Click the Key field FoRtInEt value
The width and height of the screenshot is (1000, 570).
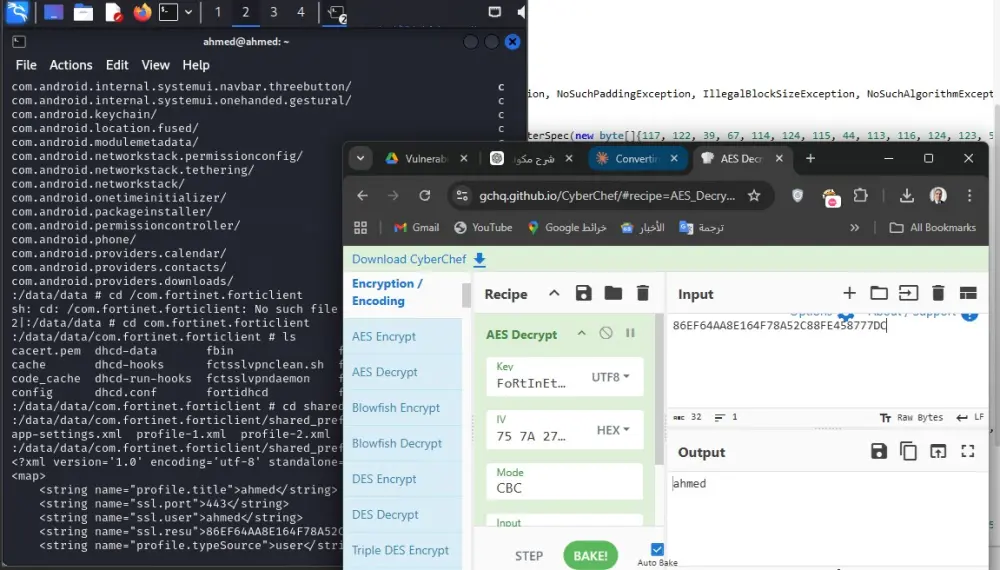click(531, 383)
